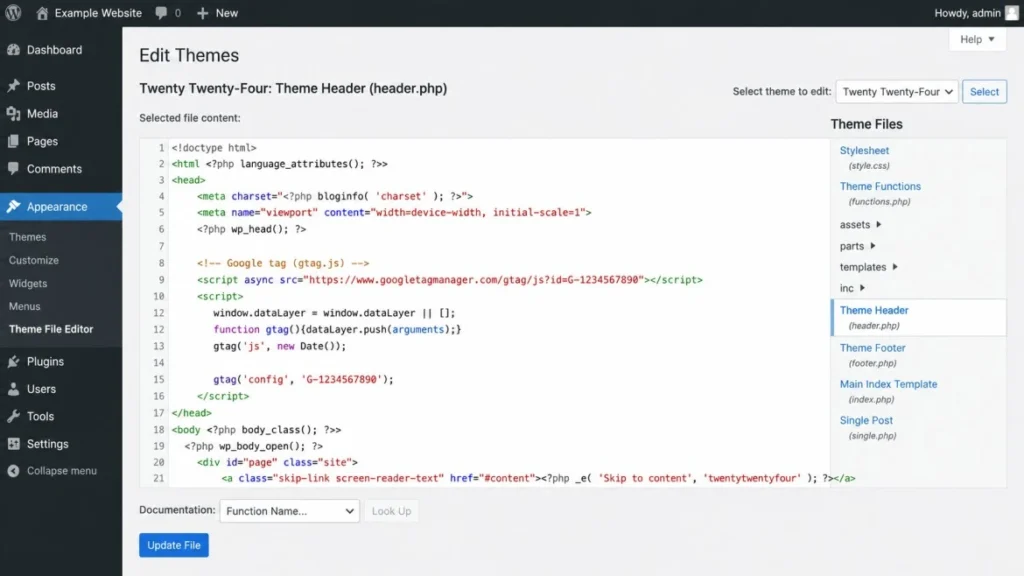The width and height of the screenshot is (1024, 576).
Task: Go to Themes submenu
Action: [27, 237]
